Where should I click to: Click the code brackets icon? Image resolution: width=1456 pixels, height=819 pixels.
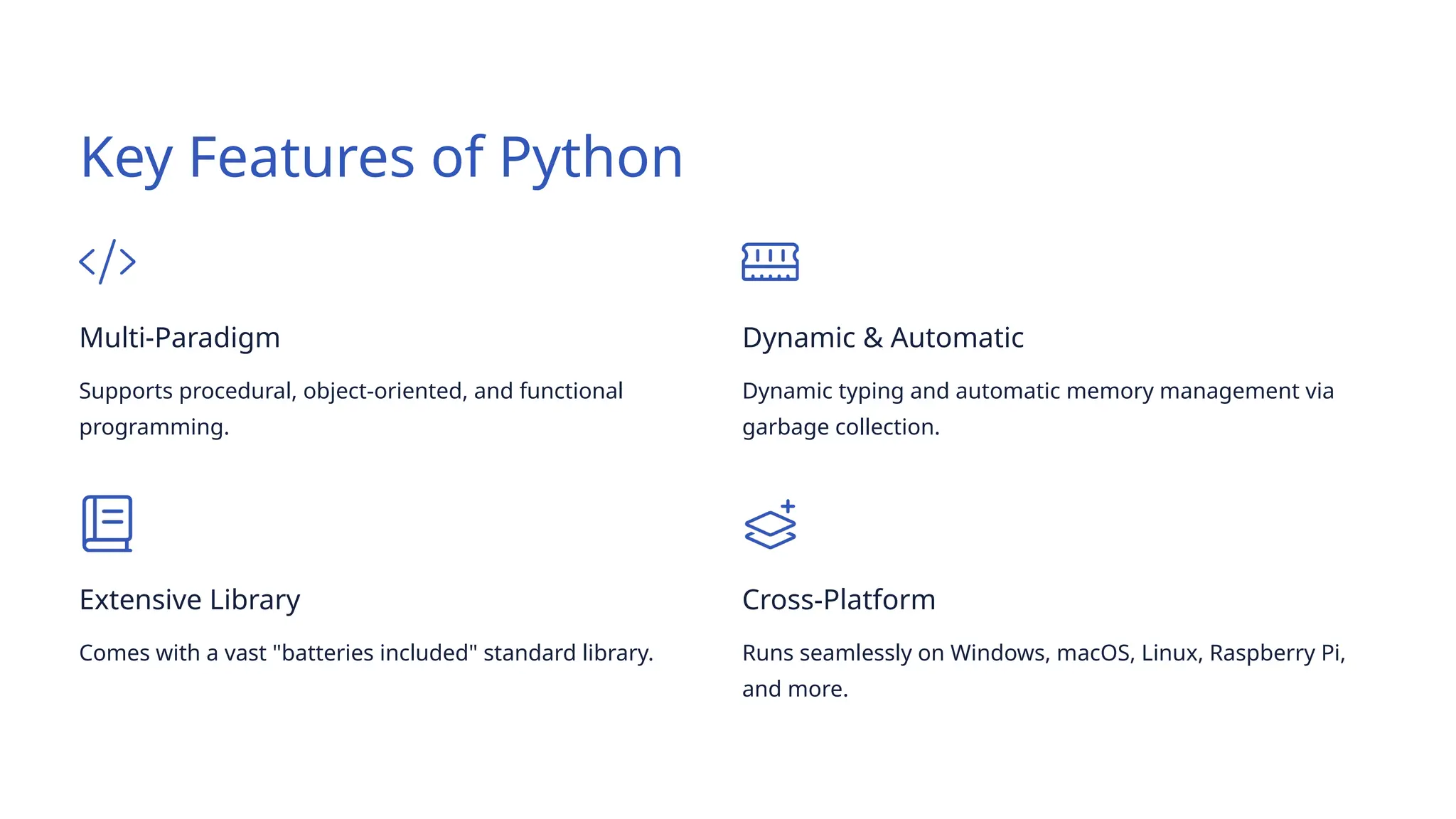107,262
